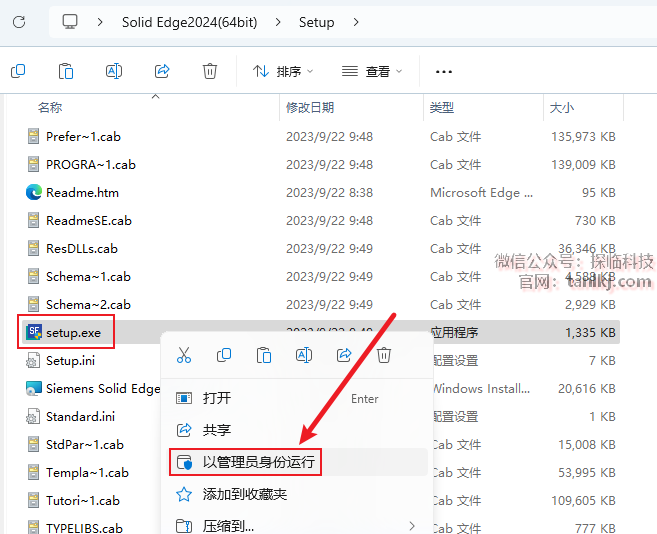Screen dimensions: 657x534
Task: Select the Setup breadcrumb segment
Action: [x=316, y=22]
